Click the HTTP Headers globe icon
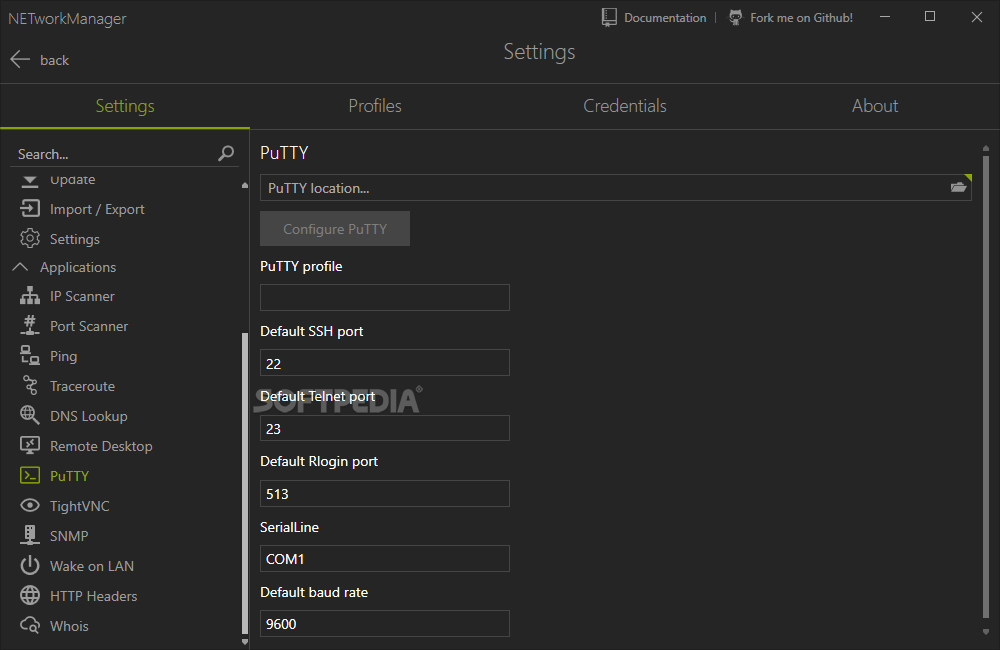Image resolution: width=1000 pixels, height=650 pixels. click(x=30, y=595)
